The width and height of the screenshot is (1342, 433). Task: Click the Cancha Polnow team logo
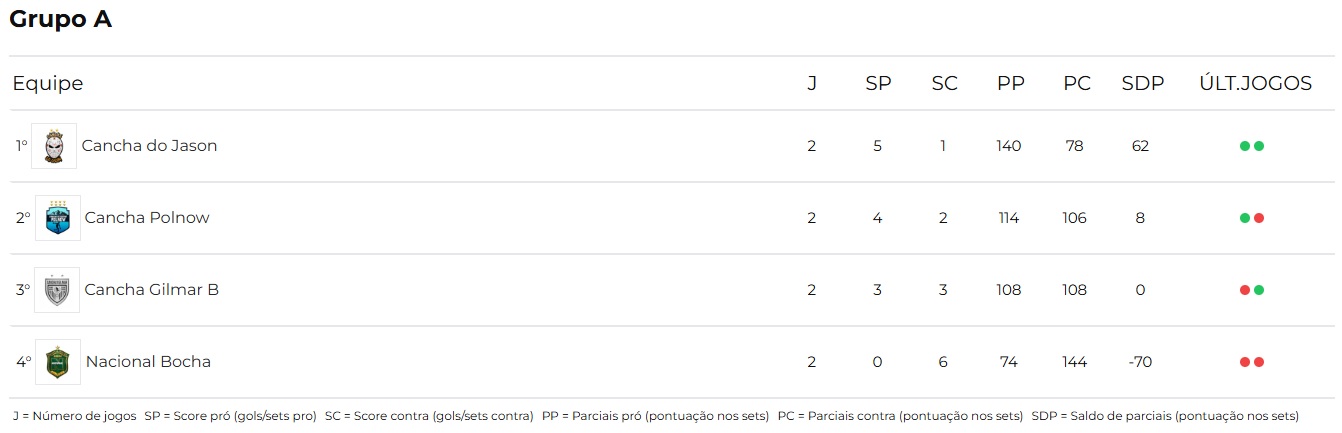tap(58, 218)
